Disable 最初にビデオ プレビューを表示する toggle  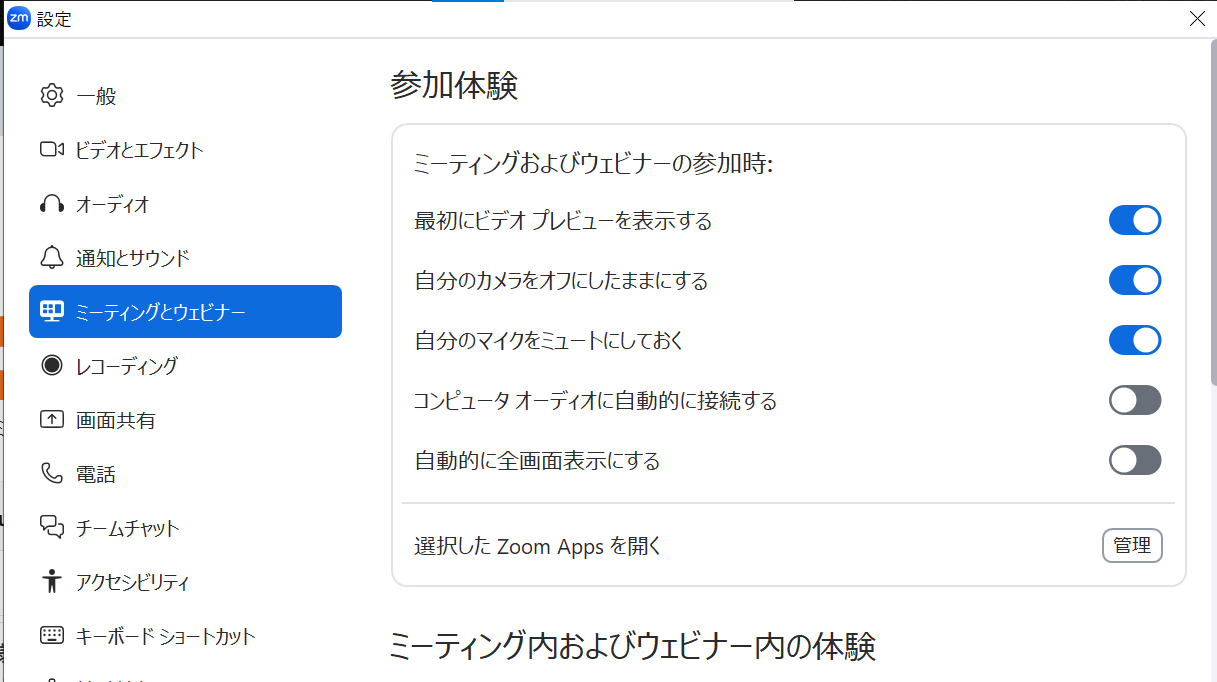click(x=1134, y=220)
